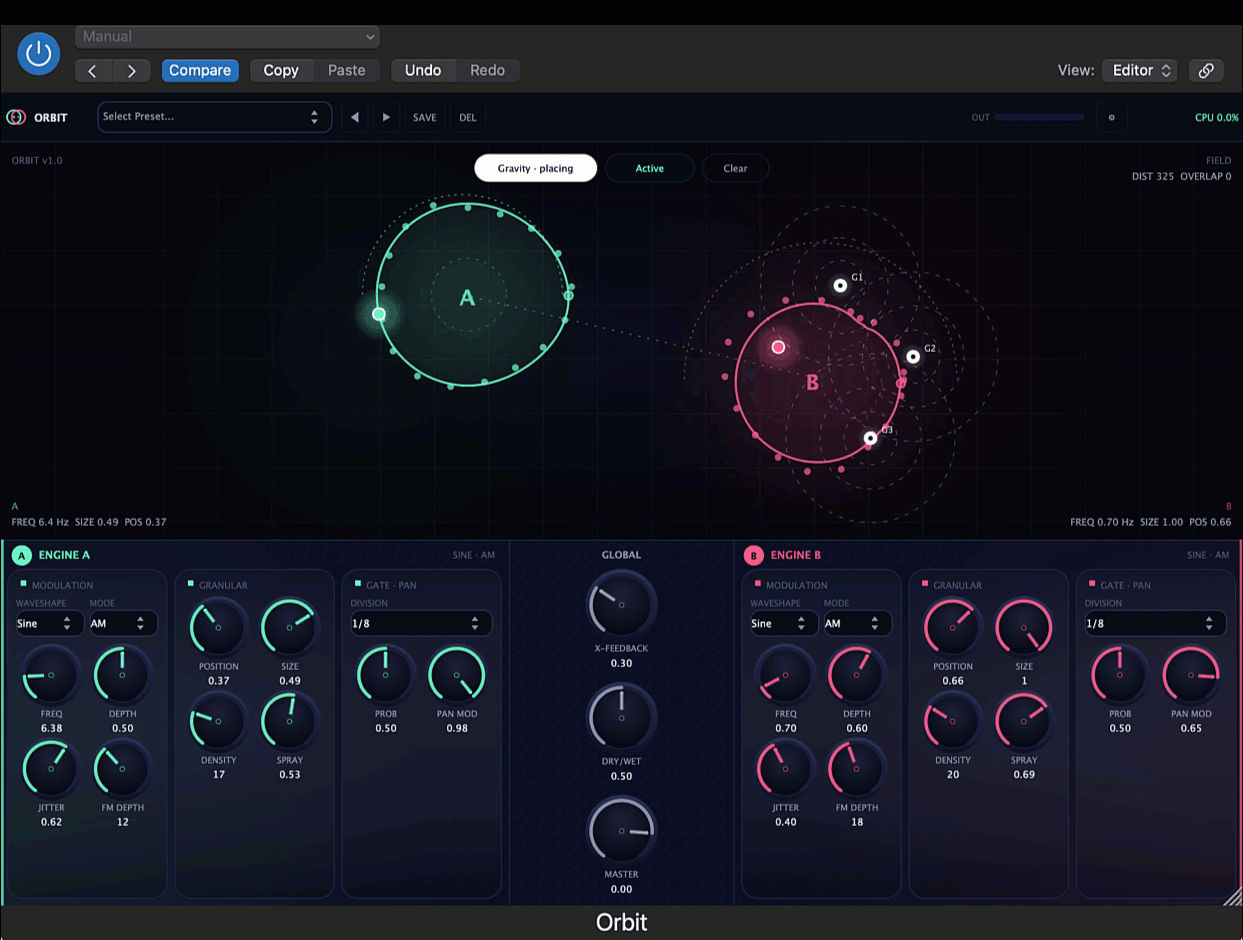Toggle Engine A Granular section indicator

coord(191,583)
